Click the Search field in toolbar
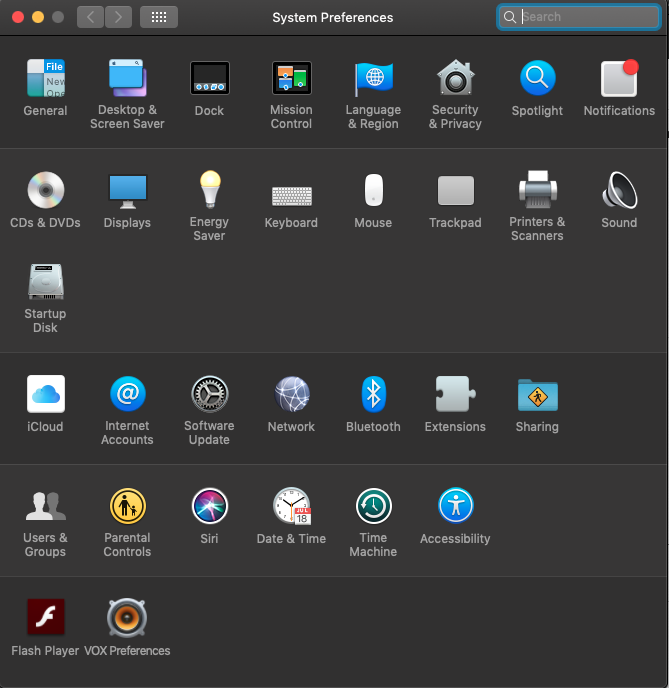Viewport: 669px width, 688px height. (x=579, y=17)
